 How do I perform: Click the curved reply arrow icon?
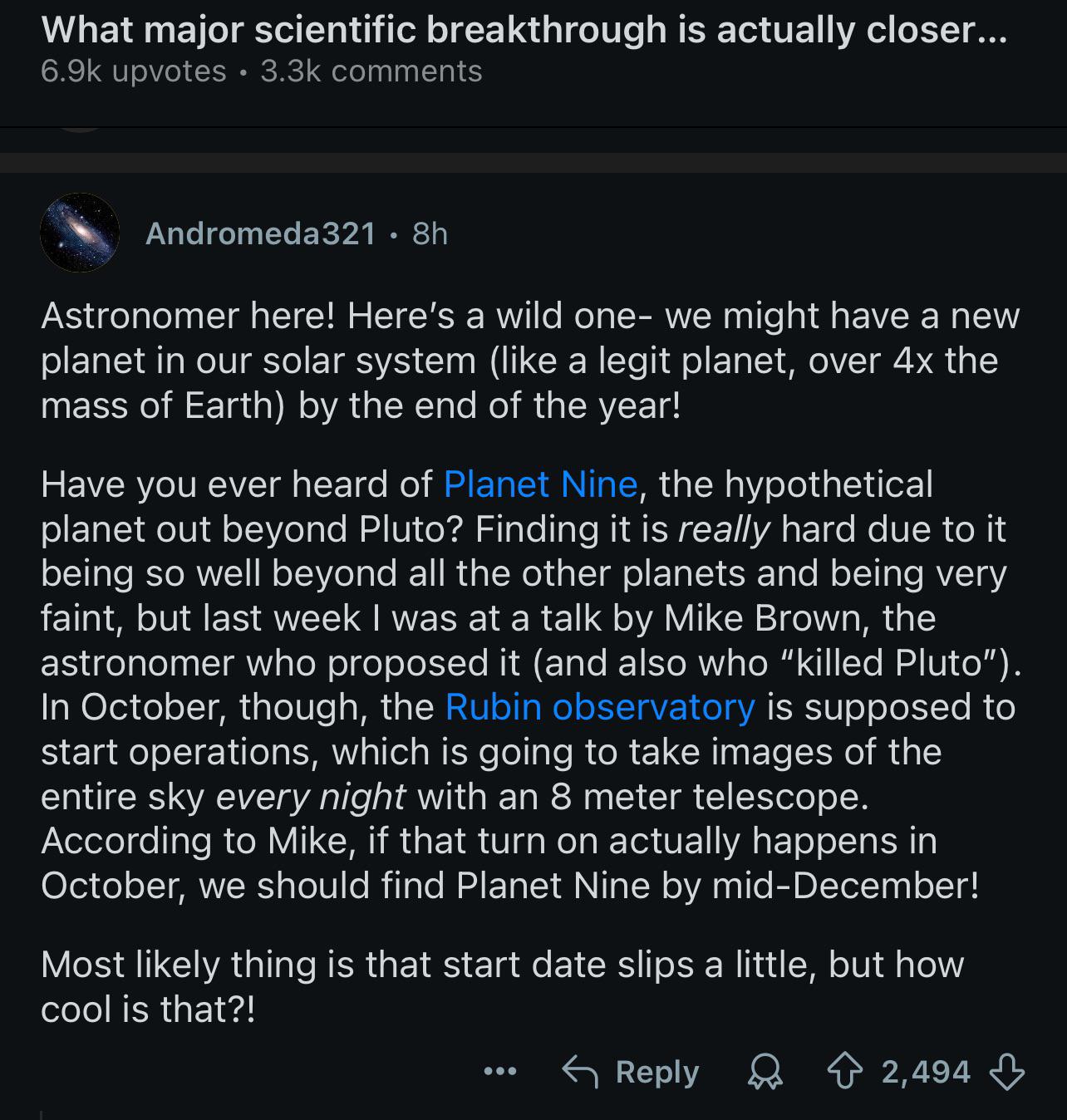(580, 1073)
